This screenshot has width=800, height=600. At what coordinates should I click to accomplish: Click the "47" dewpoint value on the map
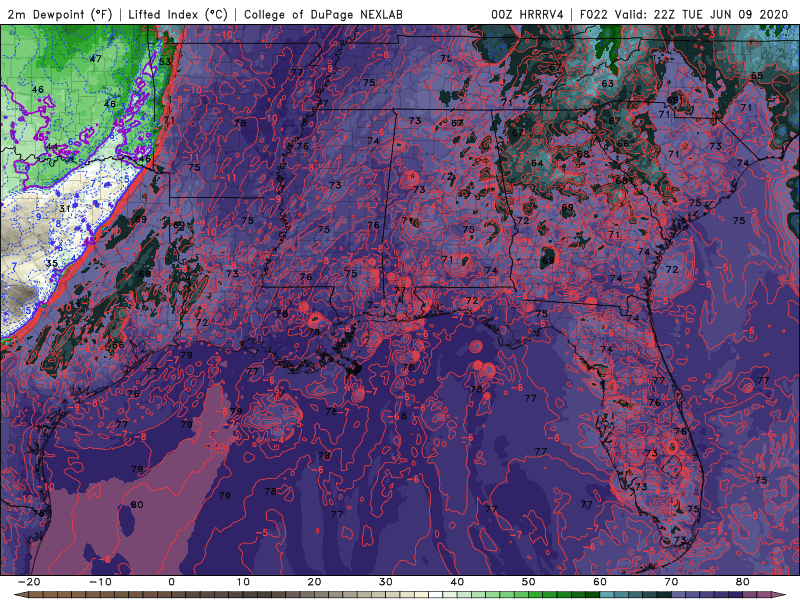pos(95,59)
